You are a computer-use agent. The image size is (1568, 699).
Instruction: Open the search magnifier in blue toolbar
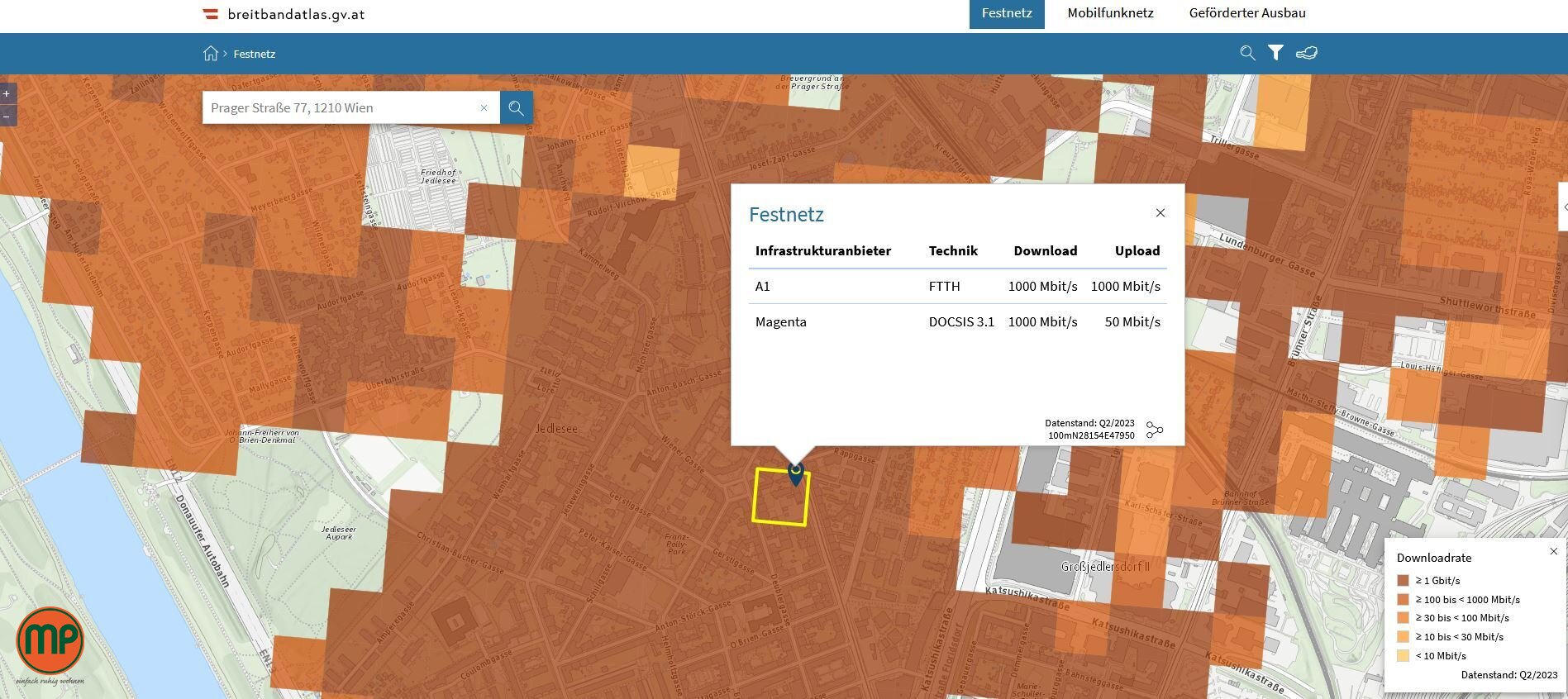click(1247, 54)
